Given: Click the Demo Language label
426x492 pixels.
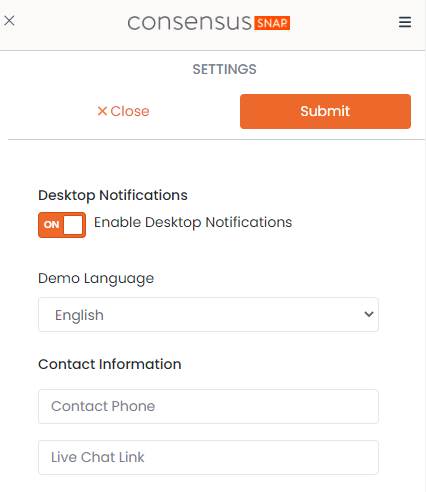Looking at the screenshot, I should click(x=96, y=279).
